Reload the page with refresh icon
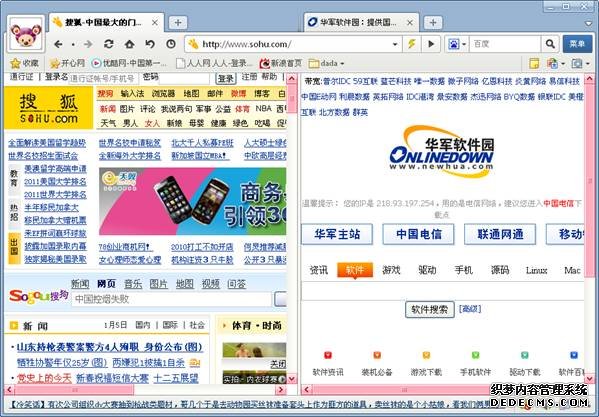The height and width of the screenshot is (417, 599). tap(109, 44)
